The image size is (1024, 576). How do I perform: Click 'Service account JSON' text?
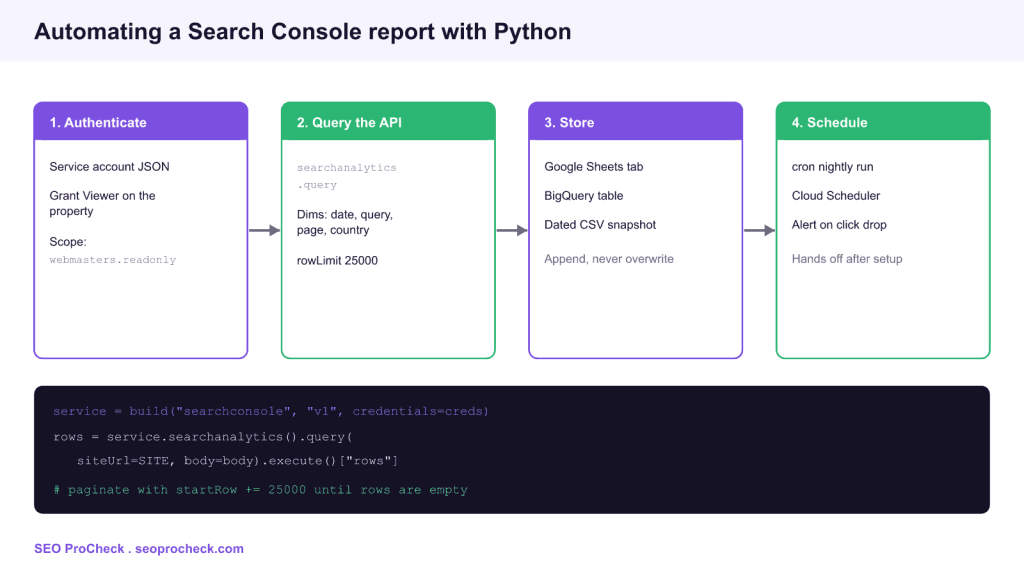click(x=109, y=167)
